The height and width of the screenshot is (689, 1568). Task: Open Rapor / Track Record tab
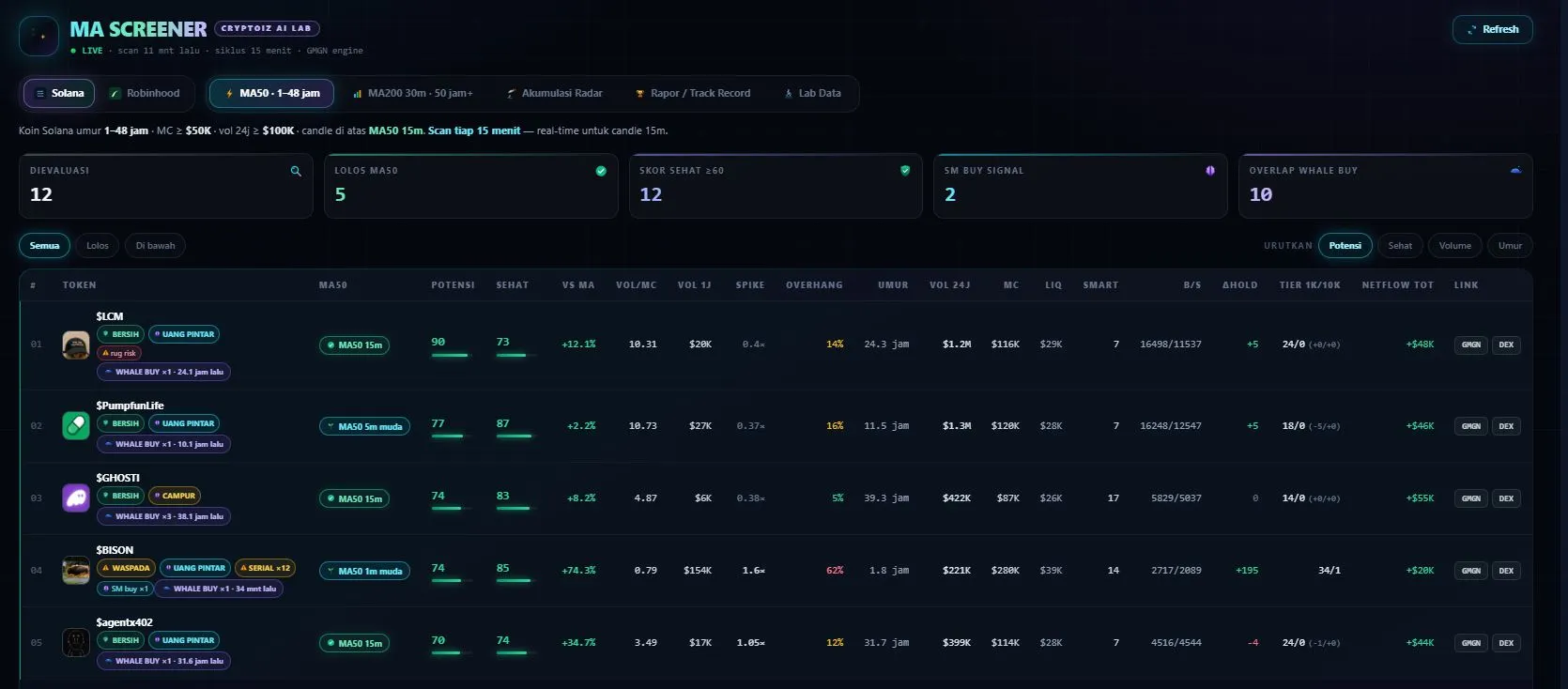(693, 93)
